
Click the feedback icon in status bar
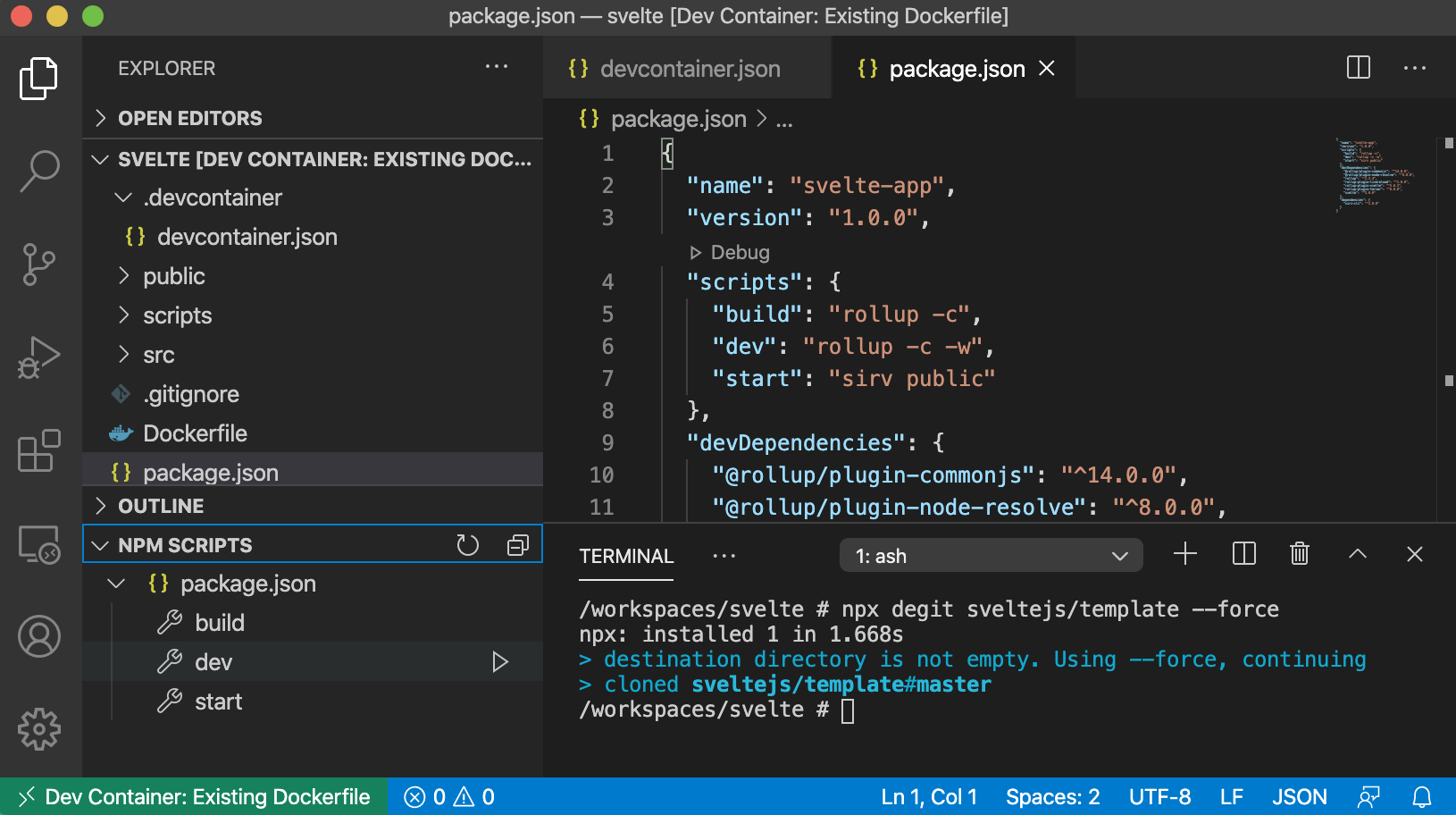[1368, 797]
